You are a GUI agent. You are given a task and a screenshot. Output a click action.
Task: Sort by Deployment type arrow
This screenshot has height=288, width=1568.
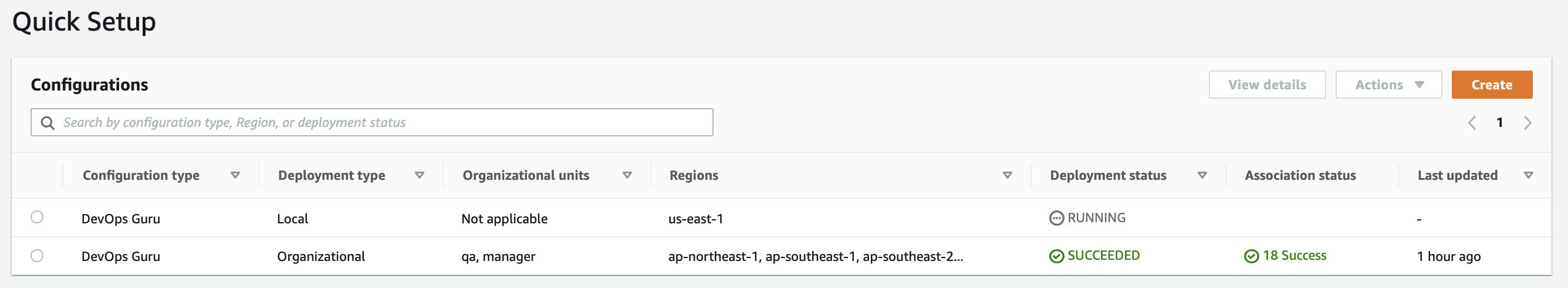click(x=420, y=176)
